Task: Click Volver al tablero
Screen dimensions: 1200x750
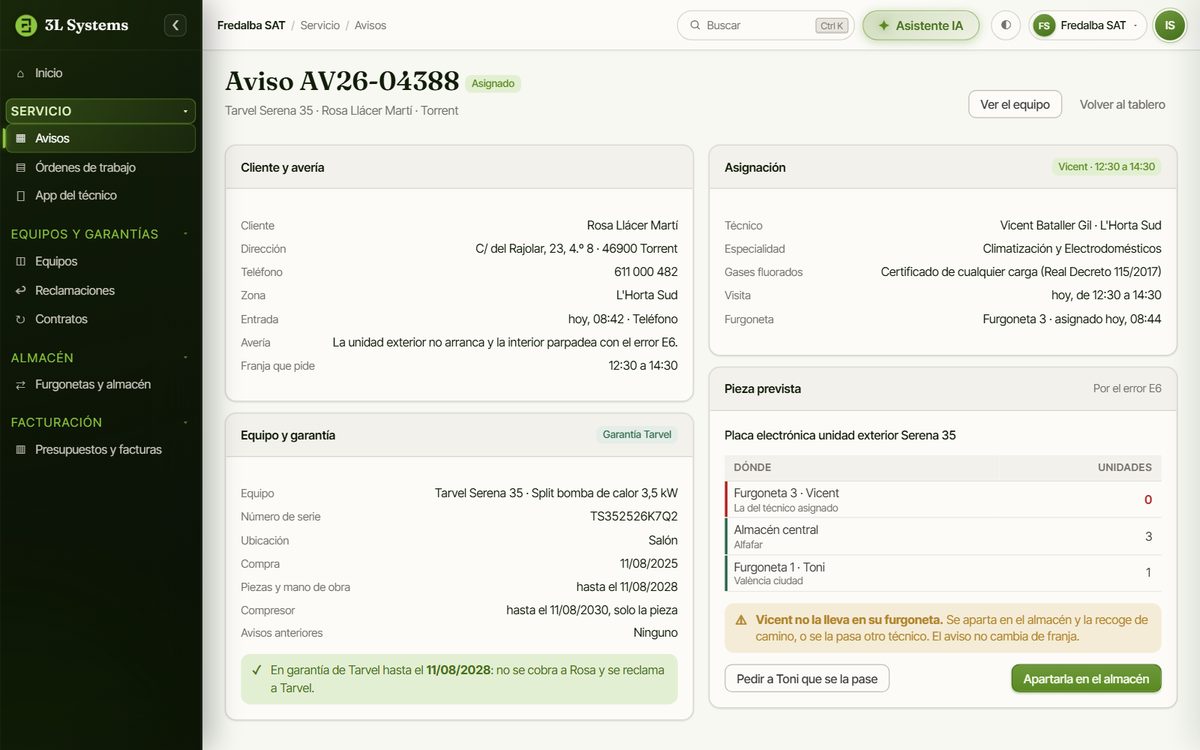Action: pyautogui.click(x=1122, y=104)
